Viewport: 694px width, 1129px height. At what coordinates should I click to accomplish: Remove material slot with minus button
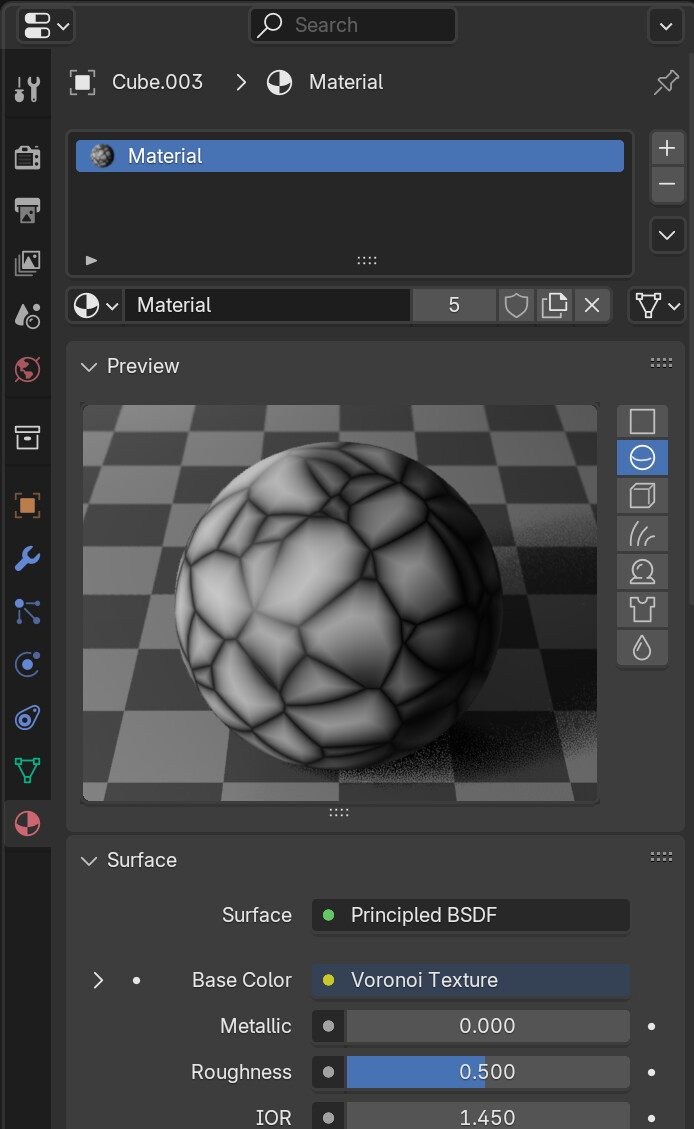coord(667,184)
